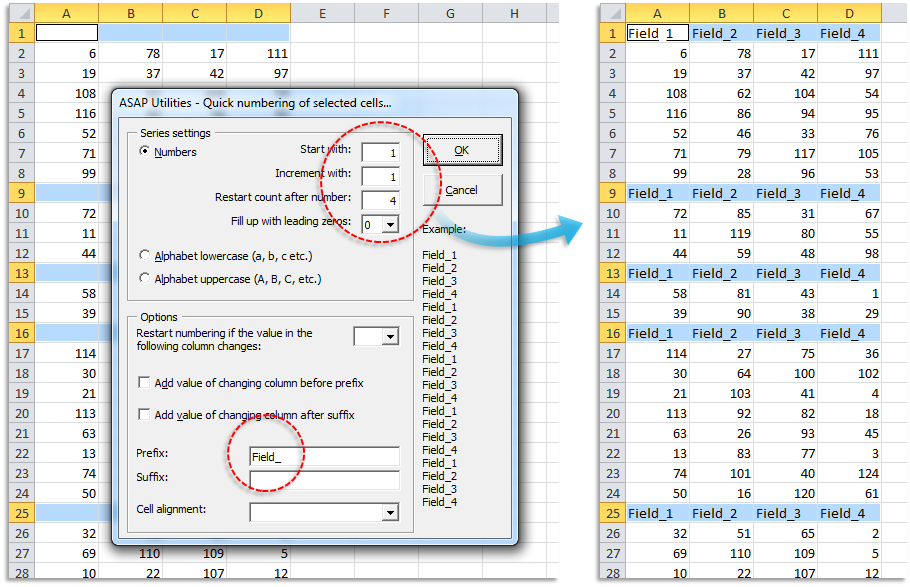This screenshot has width=910, height=587.
Task: Click cell D23 value 124 in right sheet
Action: tap(849, 473)
